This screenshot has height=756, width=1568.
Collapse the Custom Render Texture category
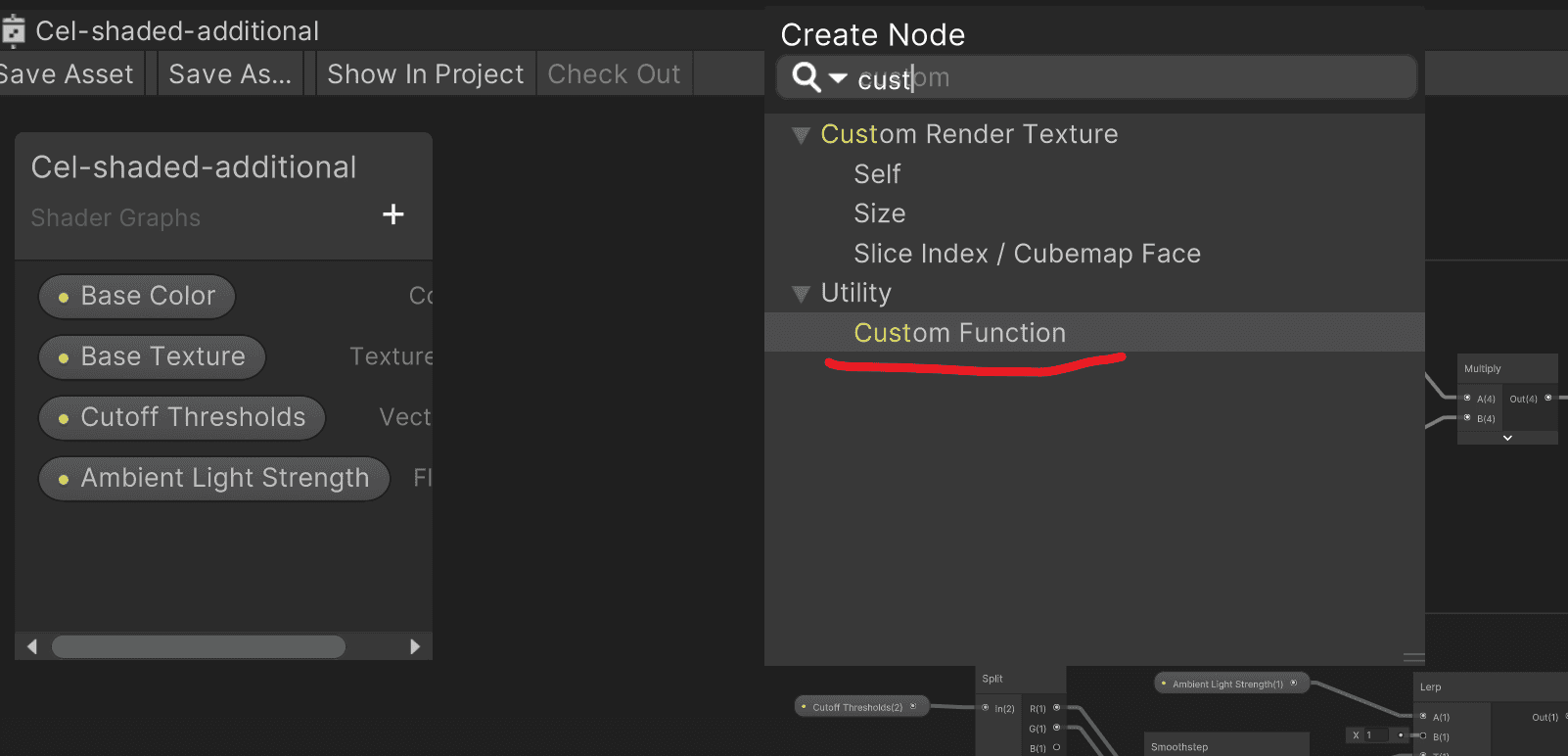pos(801,135)
